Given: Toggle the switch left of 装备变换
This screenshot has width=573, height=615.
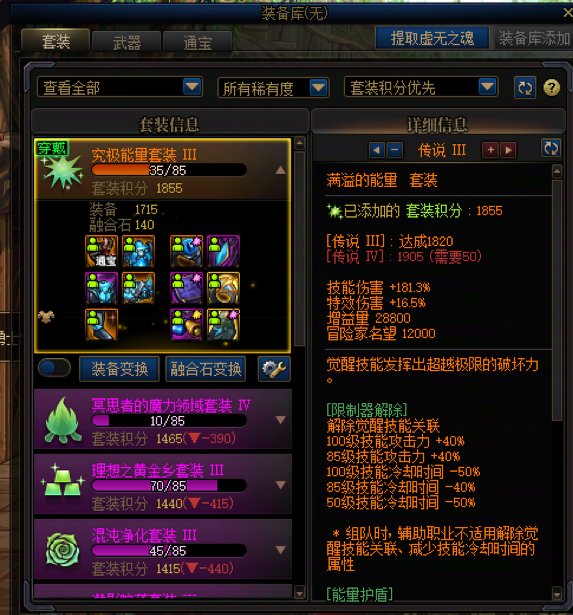Looking at the screenshot, I should click(55, 368).
